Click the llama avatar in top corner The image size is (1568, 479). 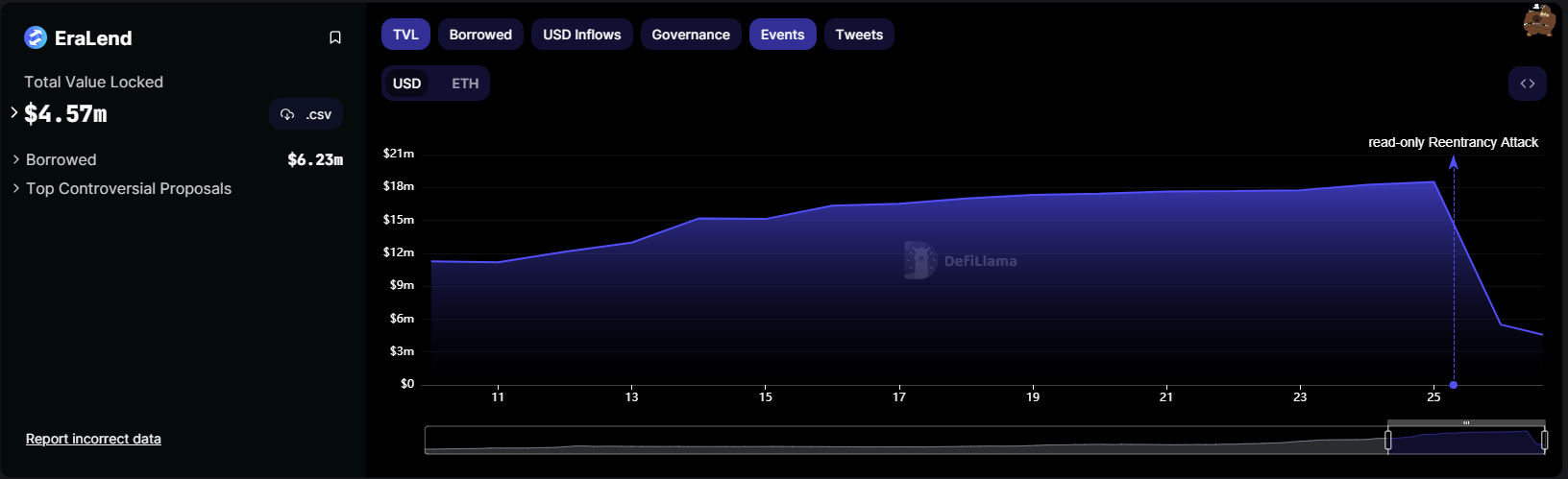[1538, 20]
